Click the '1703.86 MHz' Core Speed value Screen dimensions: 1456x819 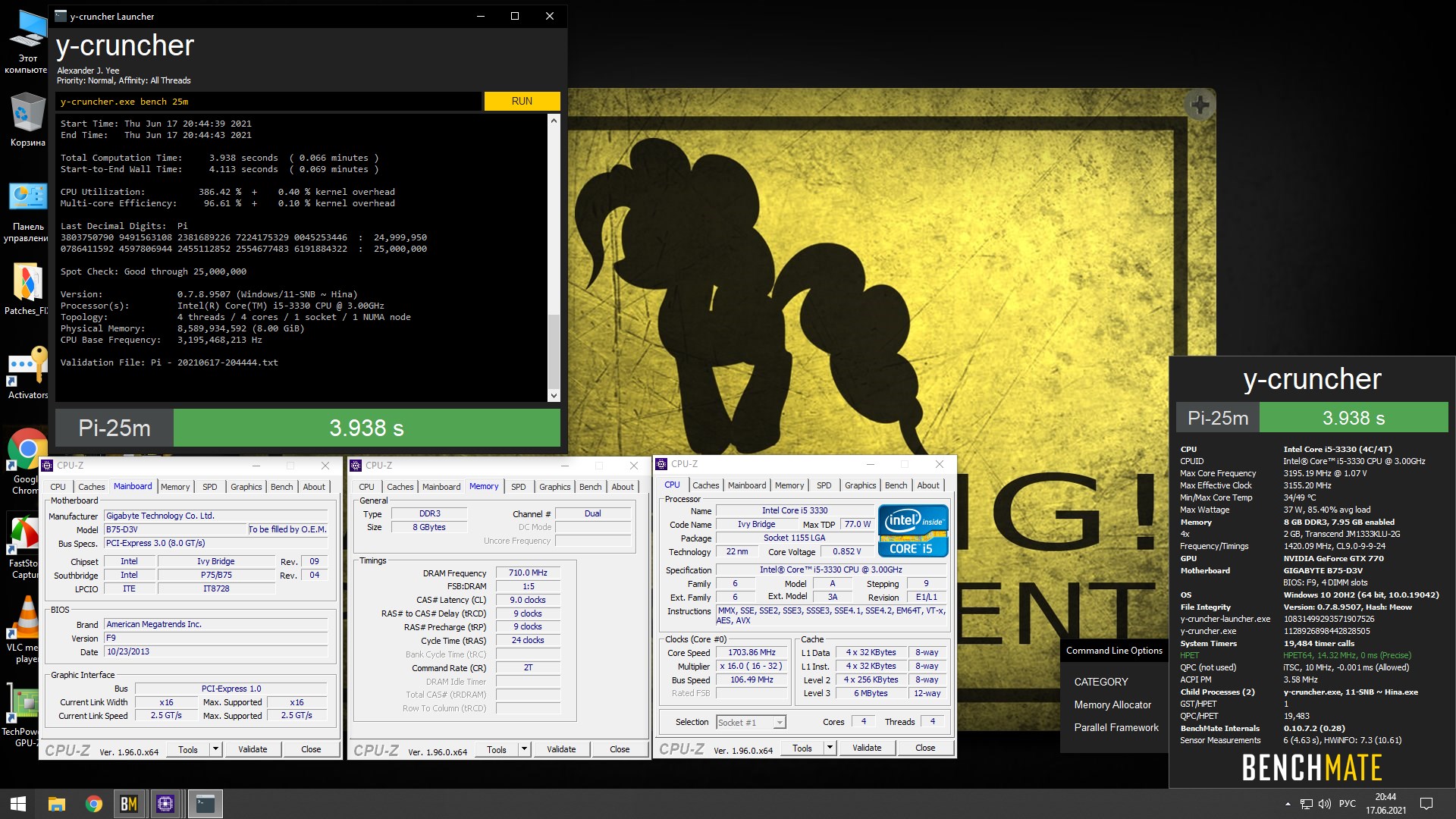752,653
